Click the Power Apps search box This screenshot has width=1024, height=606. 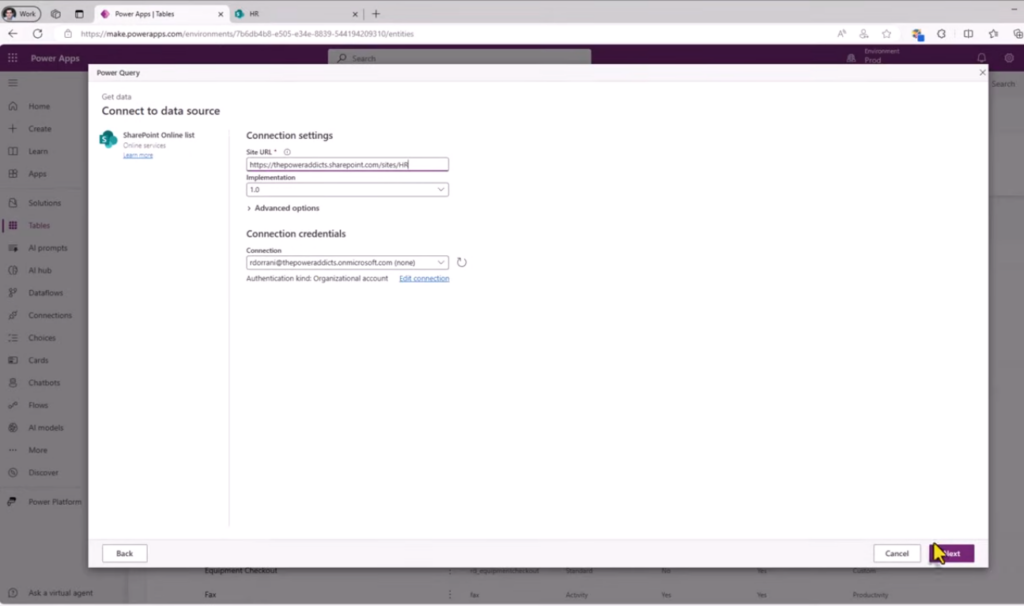[459, 57]
